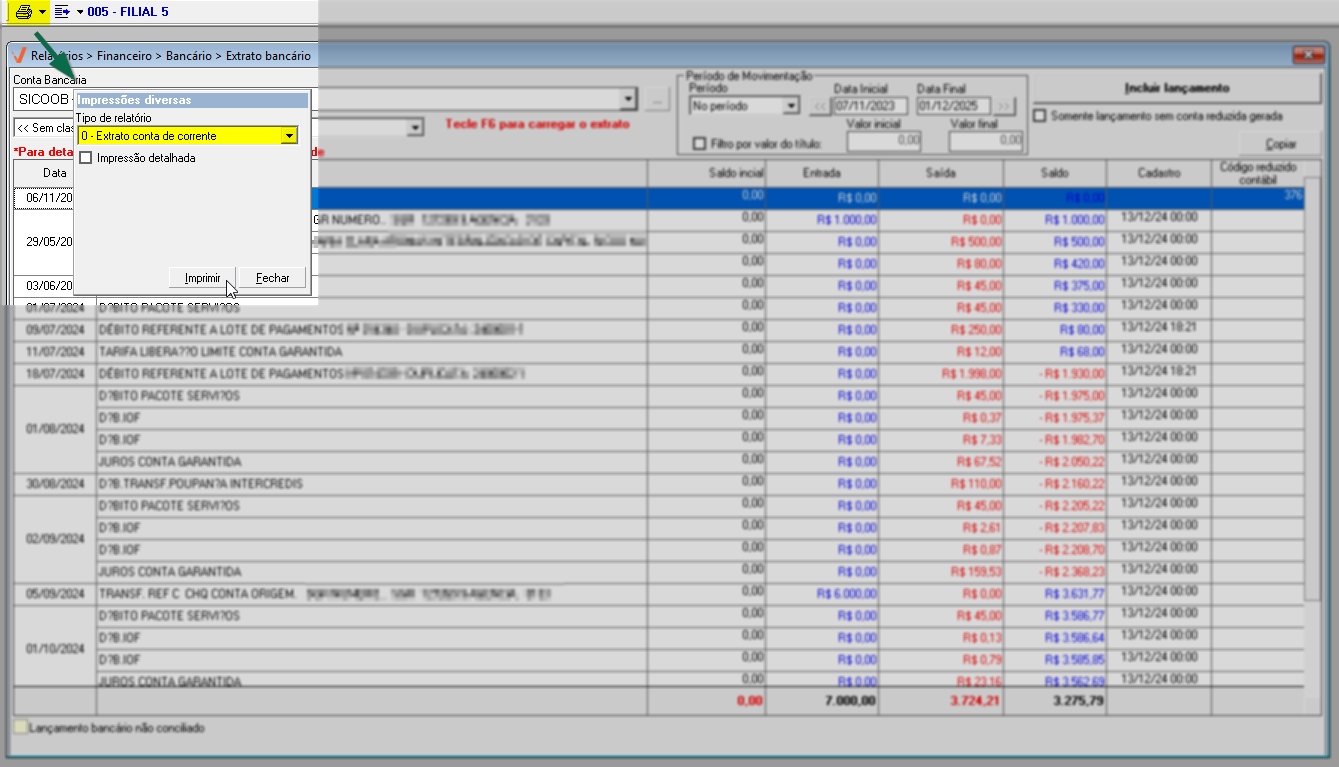Click the branch list icon beside FILIAL 5
Viewport: 1339px width, 767px height.
[x=62, y=12]
